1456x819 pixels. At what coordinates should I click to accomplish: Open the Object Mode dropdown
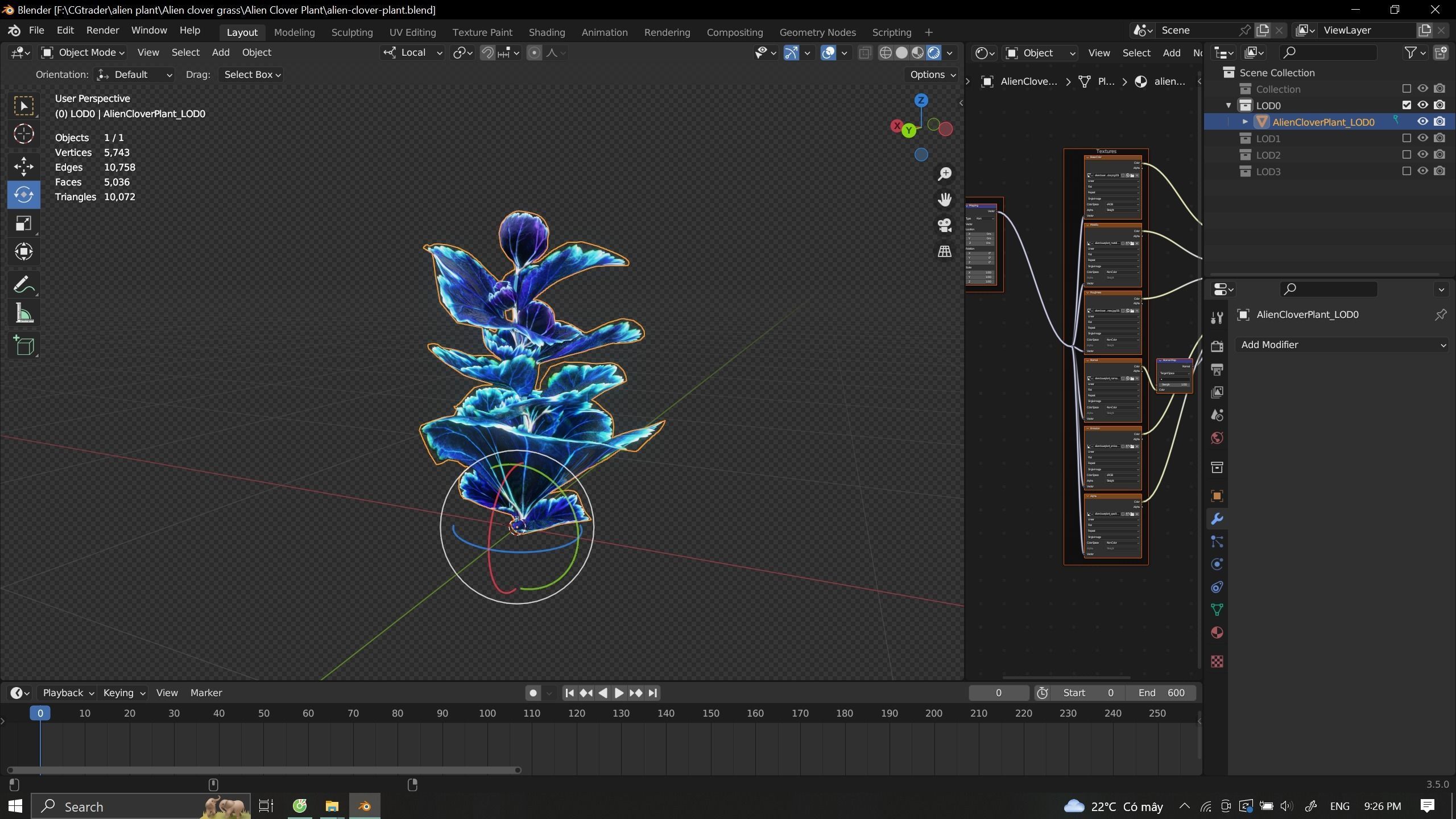pyautogui.click(x=83, y=52)
